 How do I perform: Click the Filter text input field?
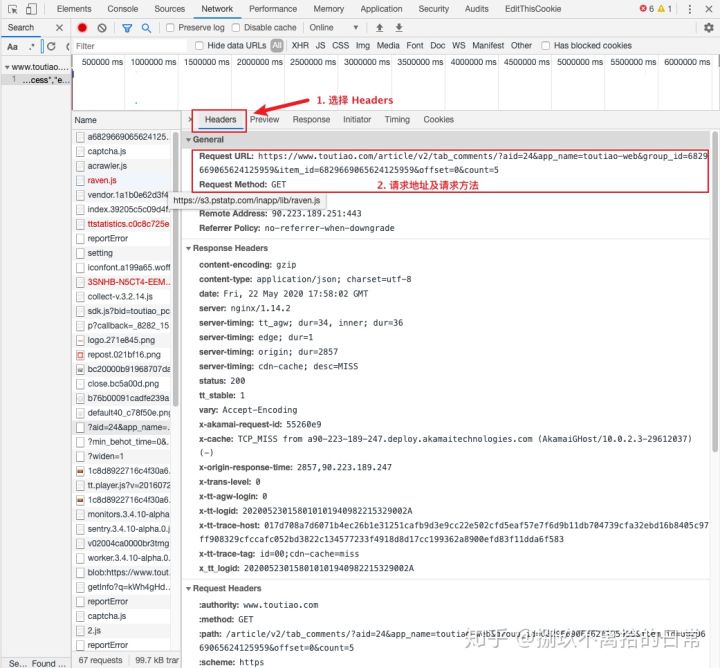(x=130, y=46)
